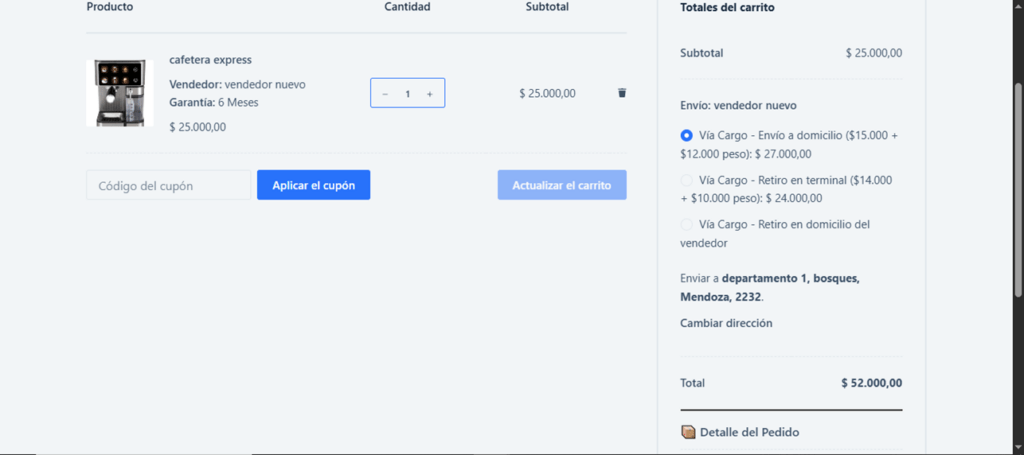Apply coupon with Aplicar el cupón button
This screenshot has height=455, width=1024.
pyautogui.click(x=313, y=185)
